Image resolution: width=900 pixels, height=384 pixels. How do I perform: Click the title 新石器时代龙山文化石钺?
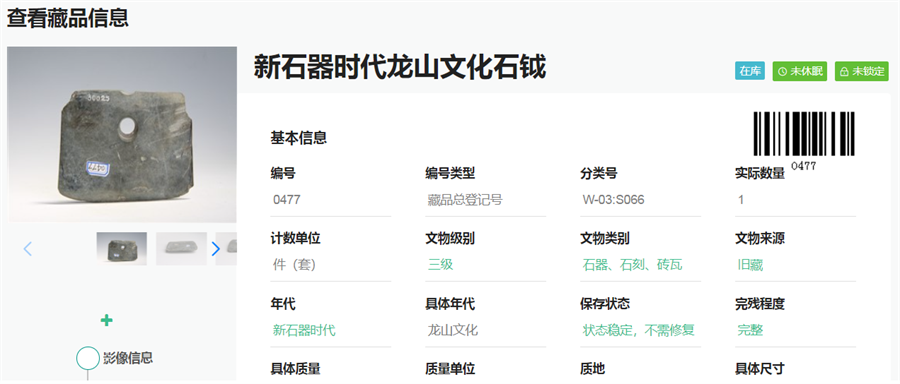click(399, 68)
